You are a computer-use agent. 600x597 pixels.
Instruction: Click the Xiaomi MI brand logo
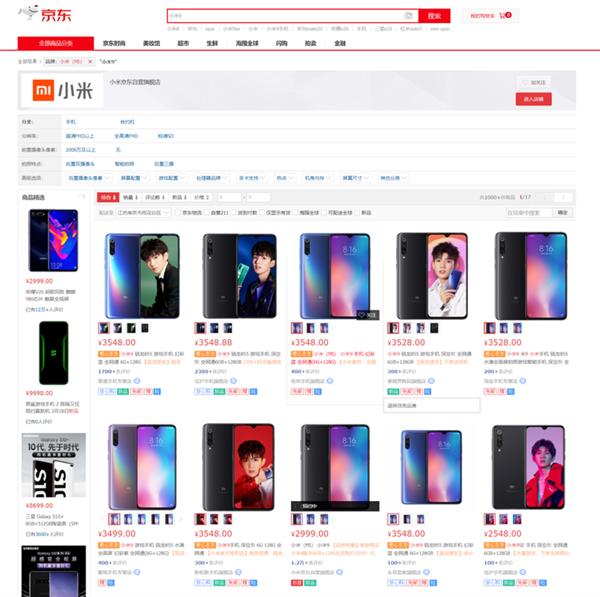point(62,91)
